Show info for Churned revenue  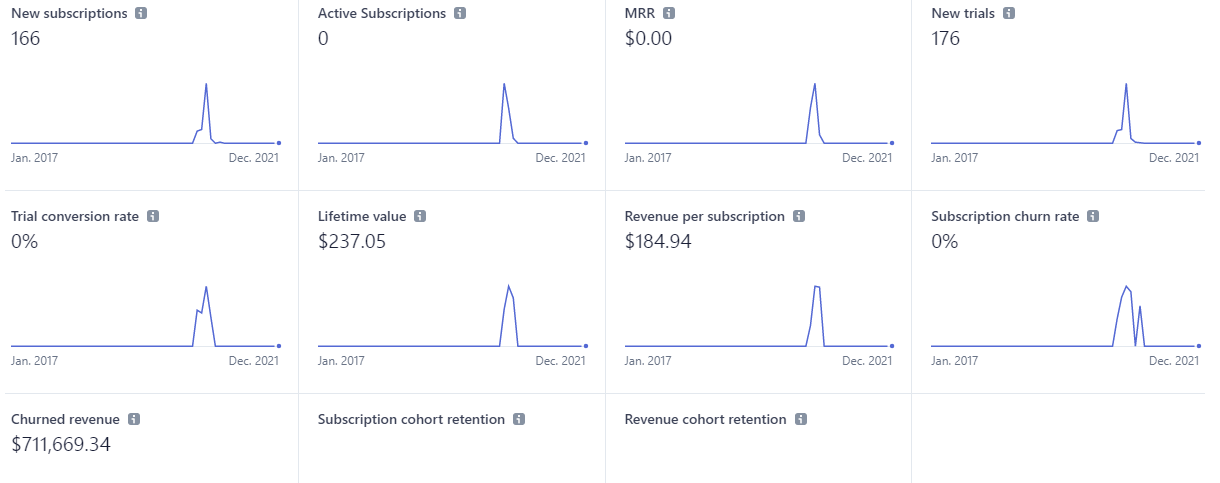pyautogui.click(x=134, y=420)
